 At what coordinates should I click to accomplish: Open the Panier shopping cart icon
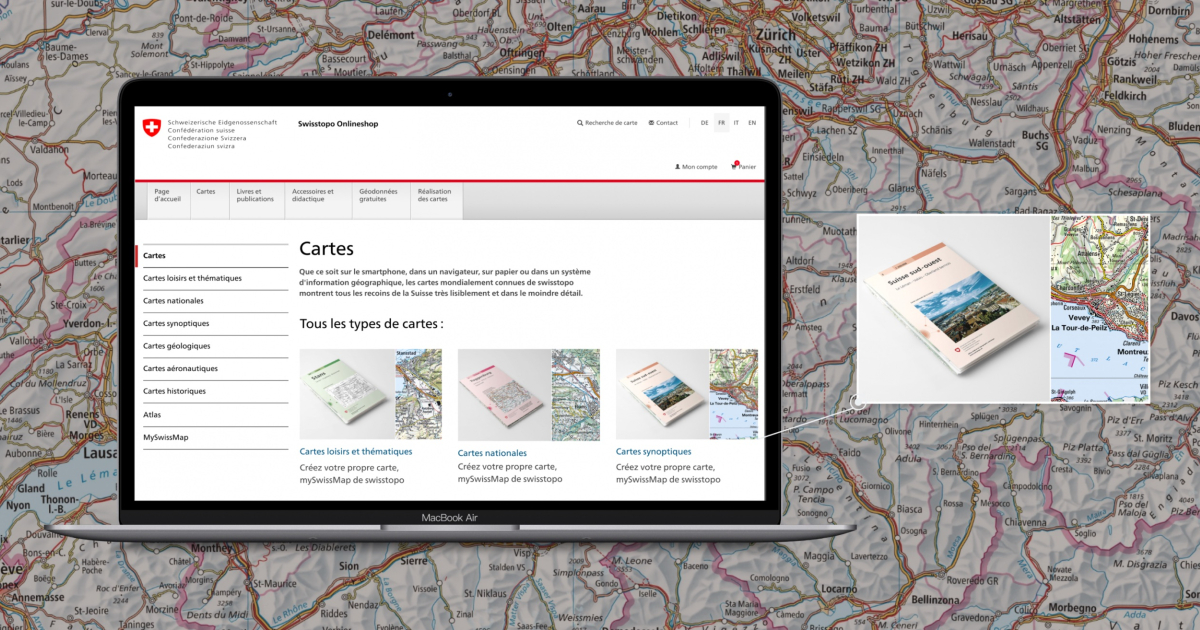(735, 167)
